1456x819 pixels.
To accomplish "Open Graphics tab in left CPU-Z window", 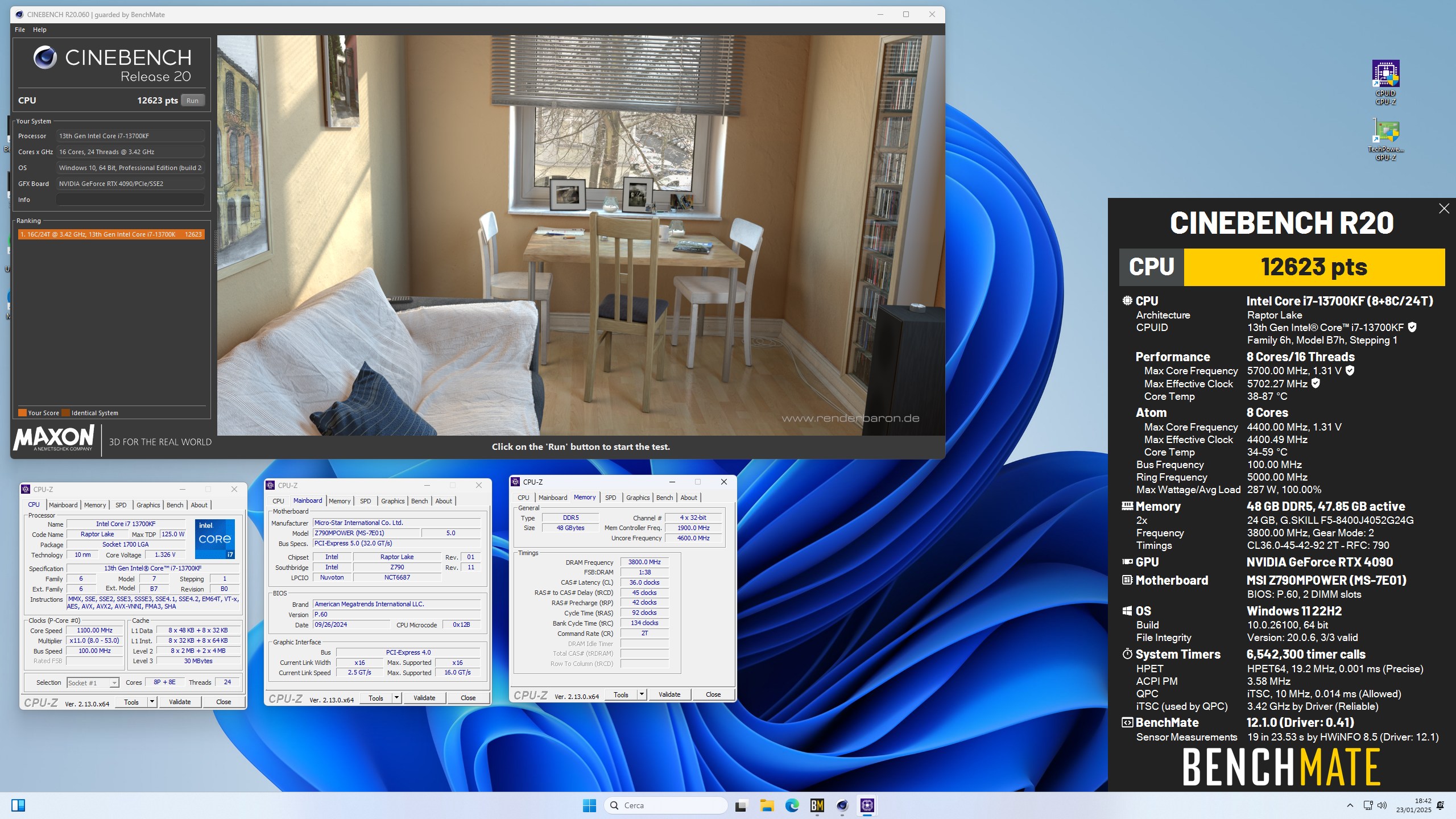I will pos(148,505).
